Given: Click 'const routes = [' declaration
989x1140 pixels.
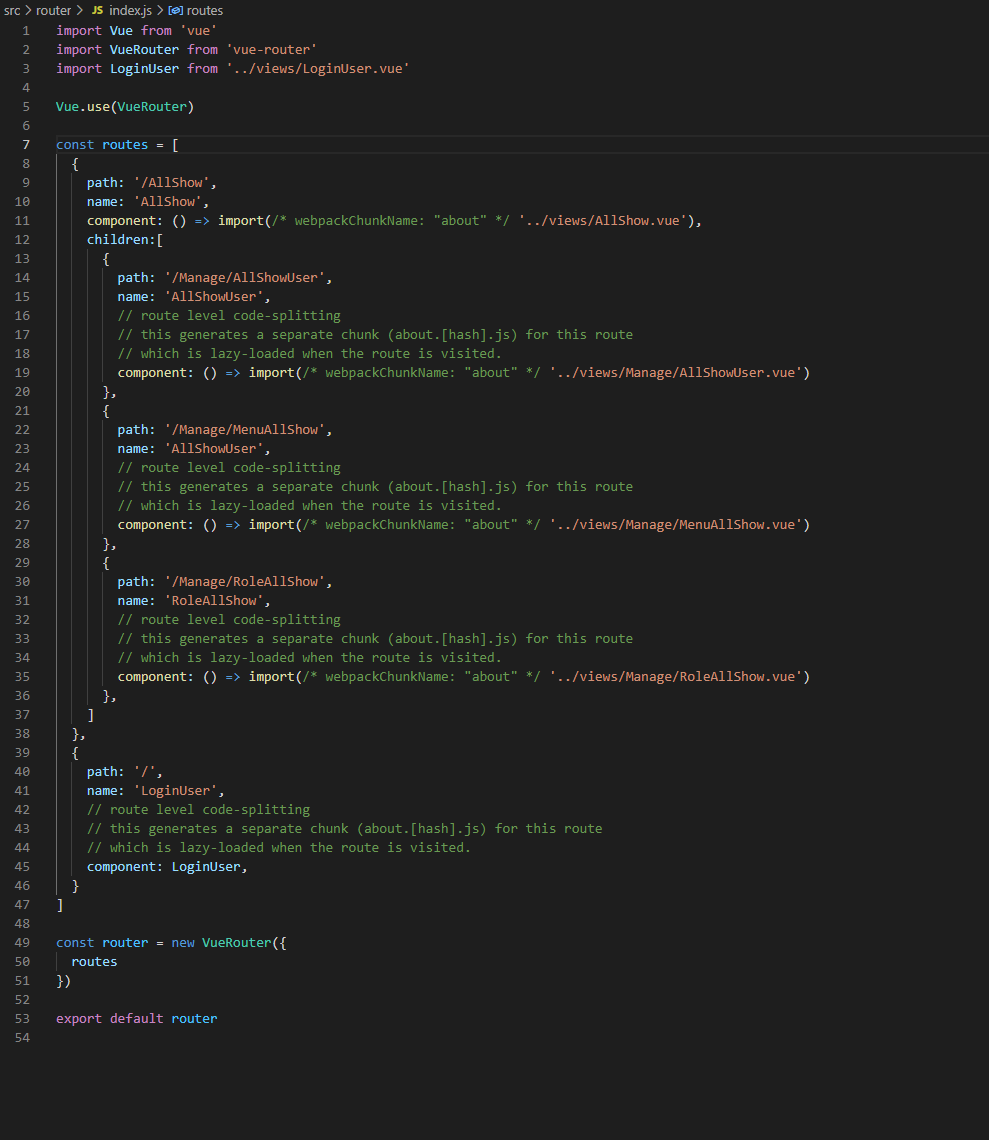Looking at the screenshot, I should click(x=117, y=145).
